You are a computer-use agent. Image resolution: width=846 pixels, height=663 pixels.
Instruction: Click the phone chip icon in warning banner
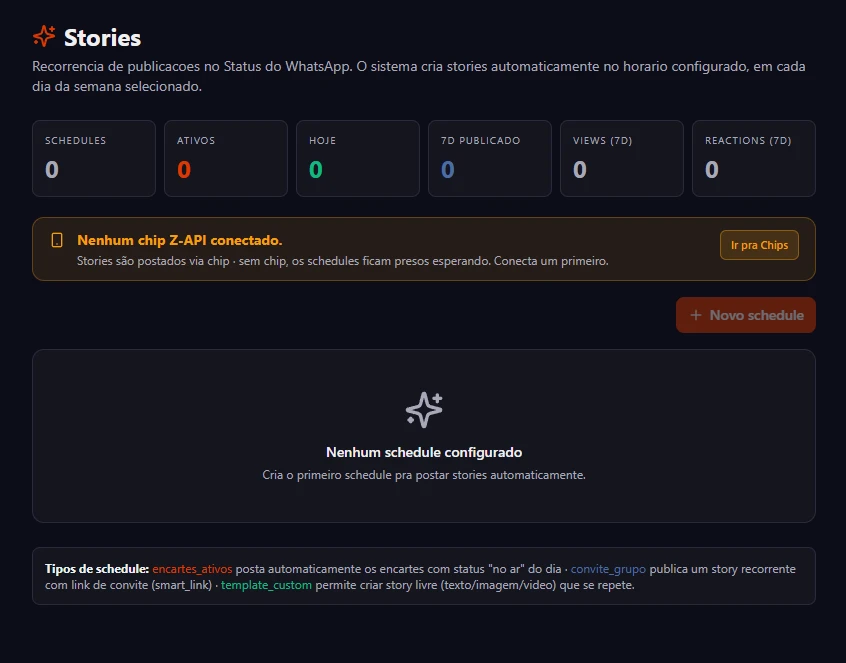pyautogui.click(x=57, y=241)
